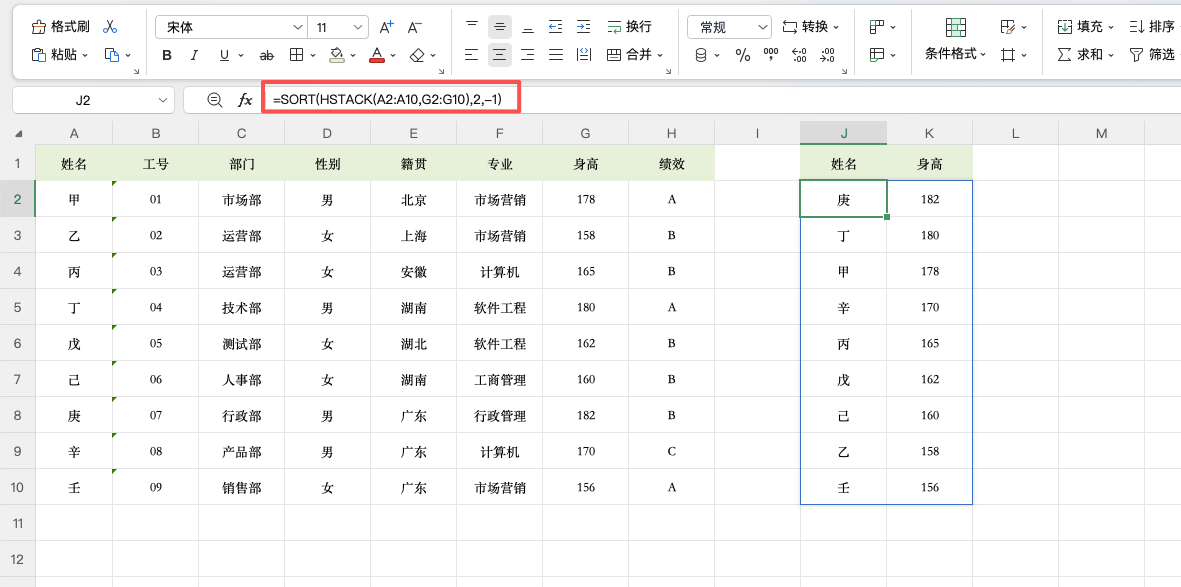Click the 绩效 header cell
This screenshot has width=1181, height=587.
(671, 164)
